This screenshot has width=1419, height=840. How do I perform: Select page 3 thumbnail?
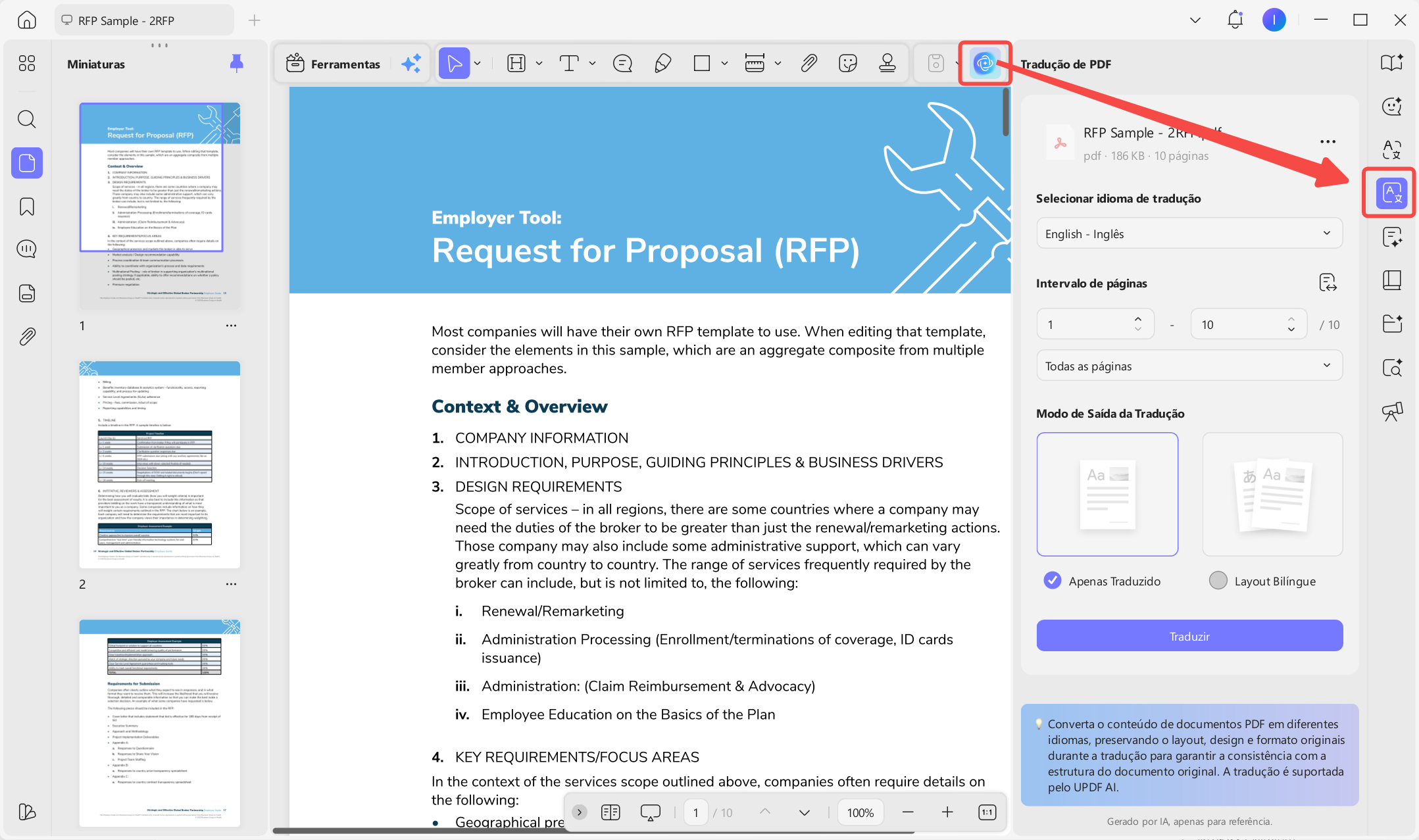(x=160, y=723)
